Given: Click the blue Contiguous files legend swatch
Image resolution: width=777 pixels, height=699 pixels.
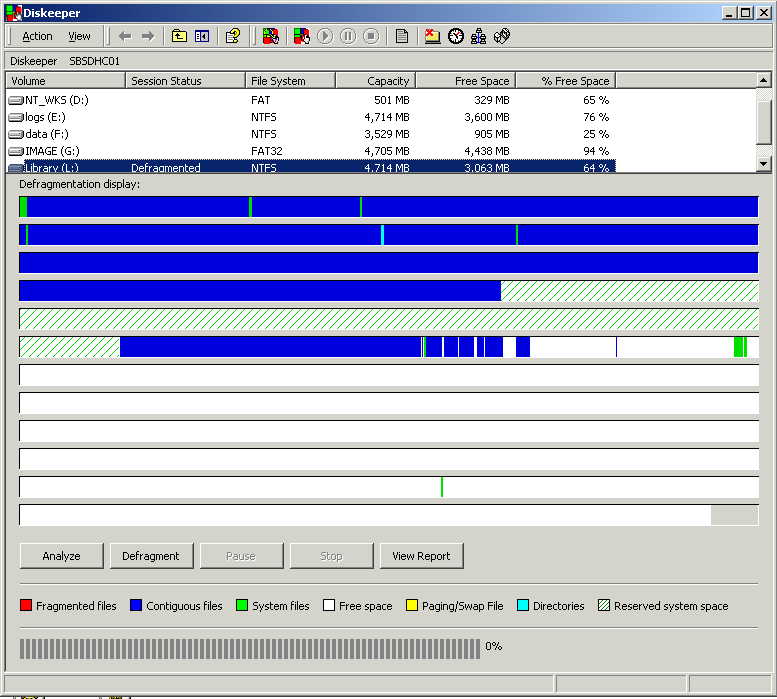Looking at the screenshot, I should pos(136,605).
